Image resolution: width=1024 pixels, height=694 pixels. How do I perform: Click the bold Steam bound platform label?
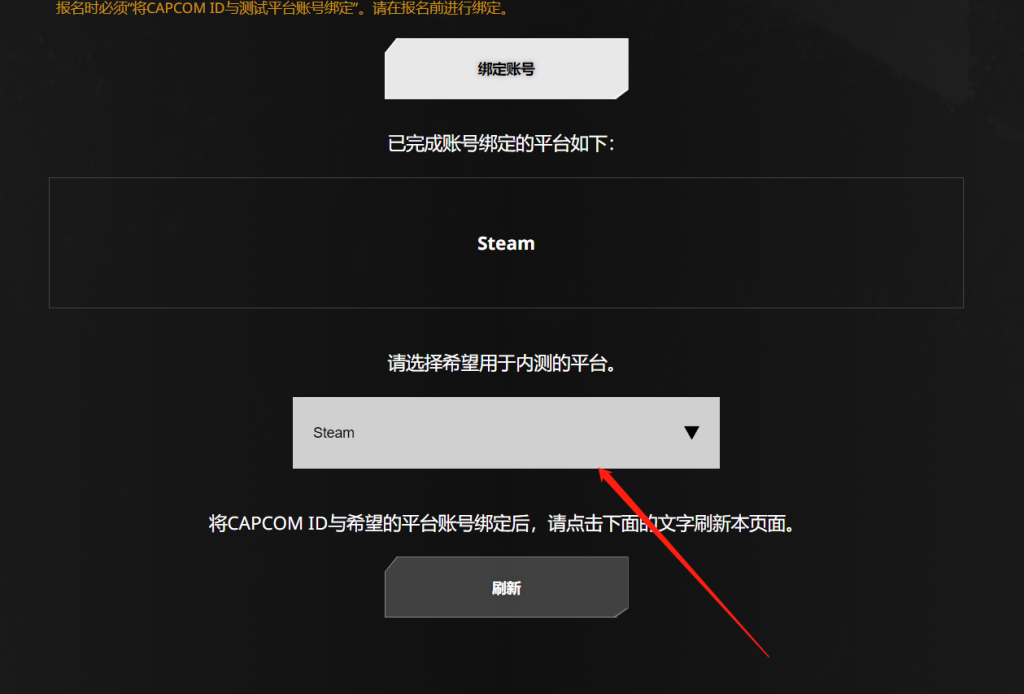[506, 244]
